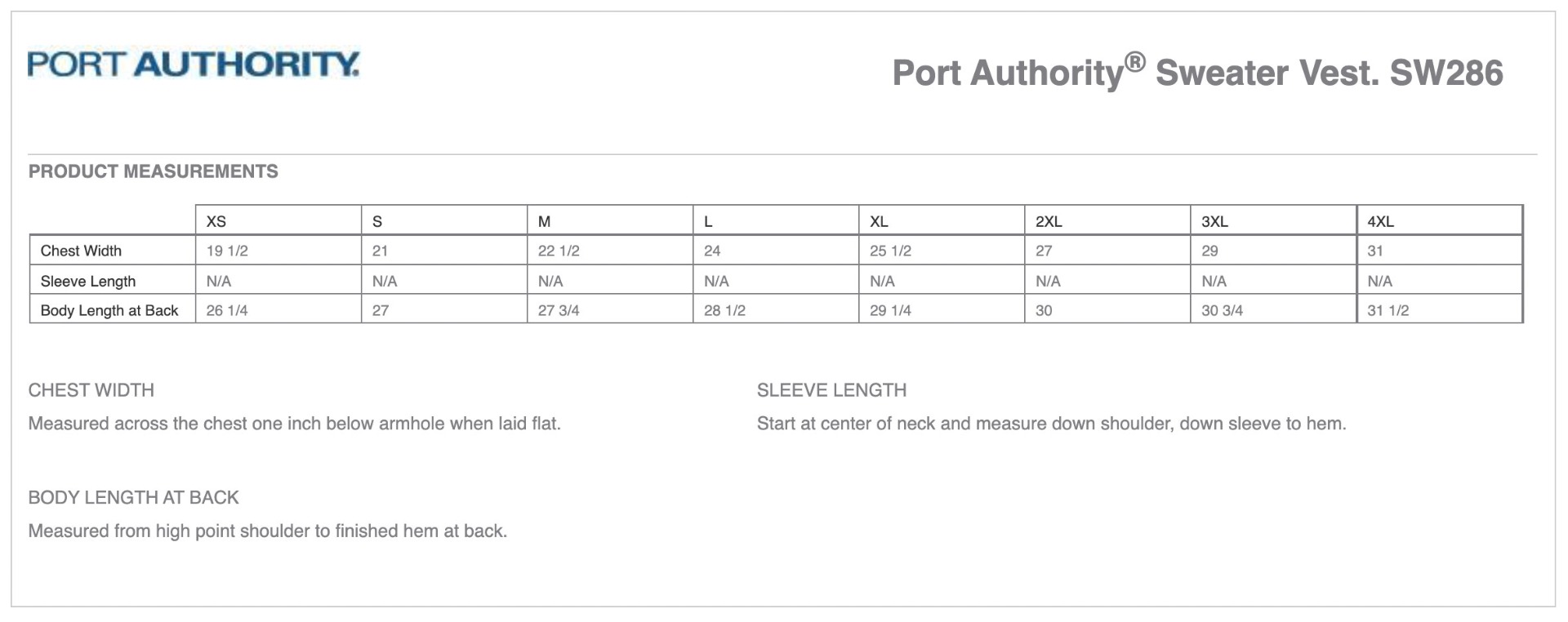Click the CHEST WIDTH description heading
The image size is (1568, 622).
[x=91, y=390]
